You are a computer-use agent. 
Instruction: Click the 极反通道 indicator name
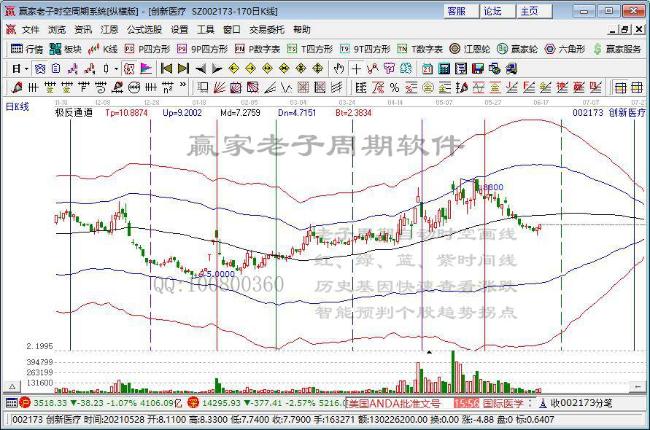tap(74, 112)
